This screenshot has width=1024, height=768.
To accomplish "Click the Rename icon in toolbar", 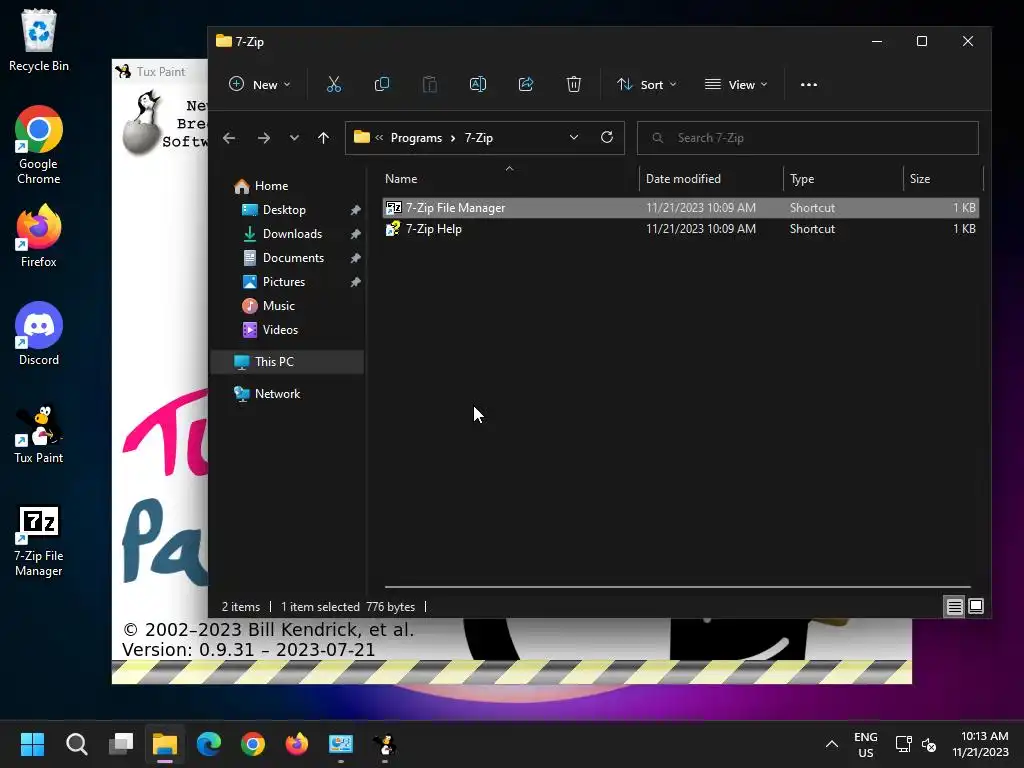I will (477, 84).
